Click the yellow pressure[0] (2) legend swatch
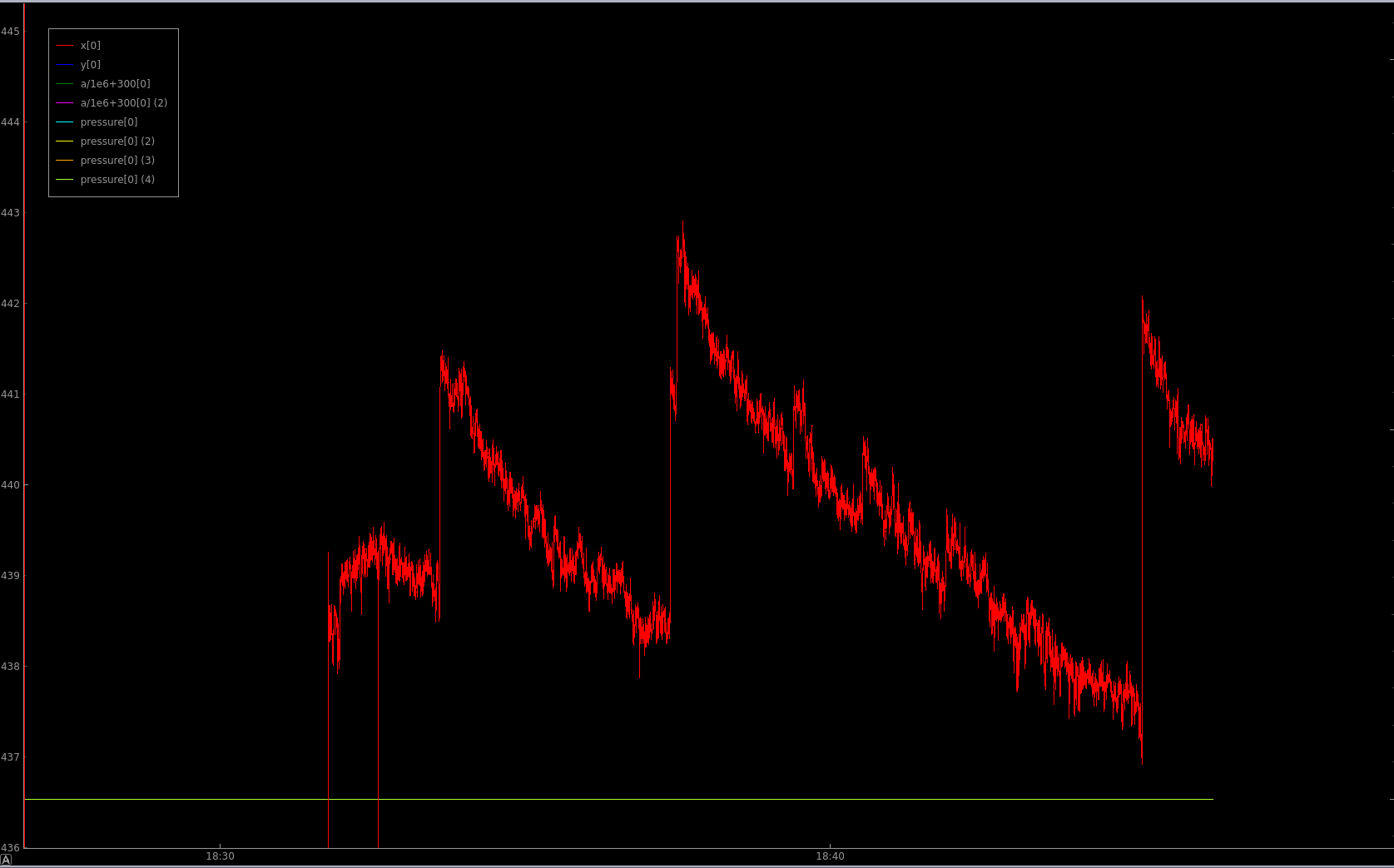The height and width of the screenshot is (868, 1394). coord(64,141)
